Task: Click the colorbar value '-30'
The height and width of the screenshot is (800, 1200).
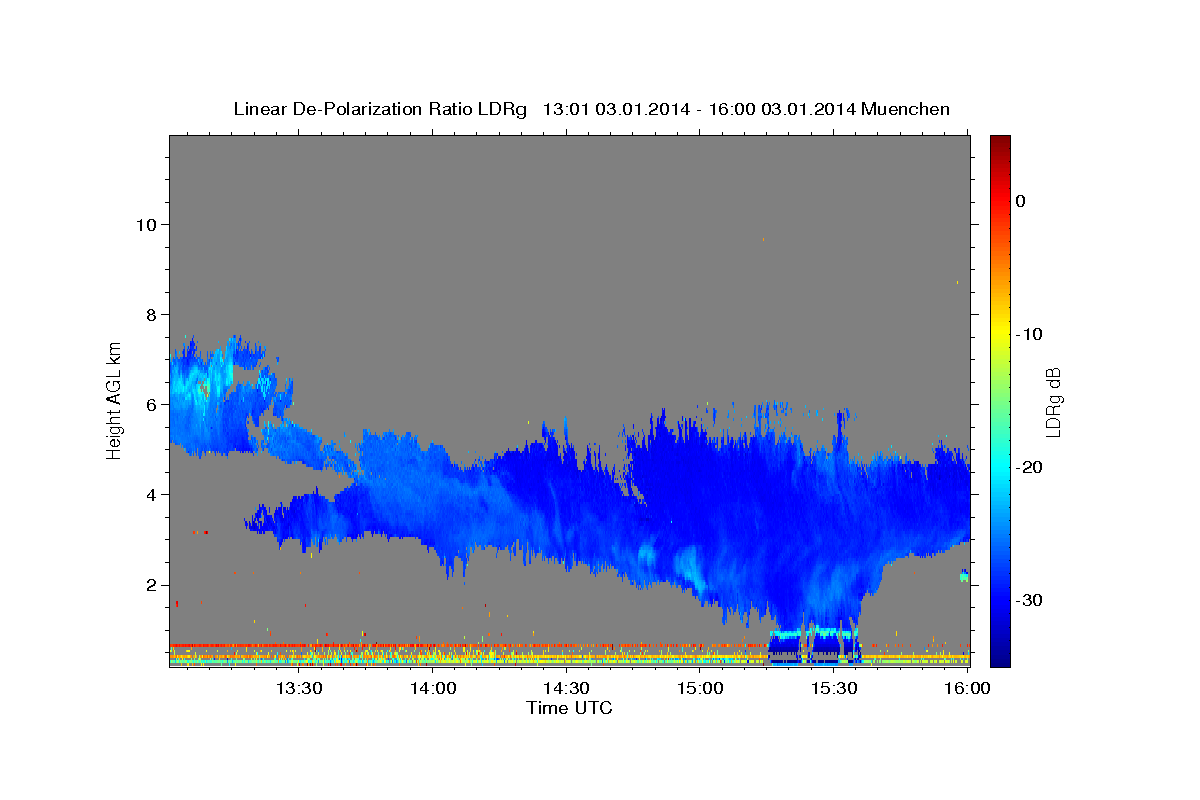Action: pos(1030,600)
